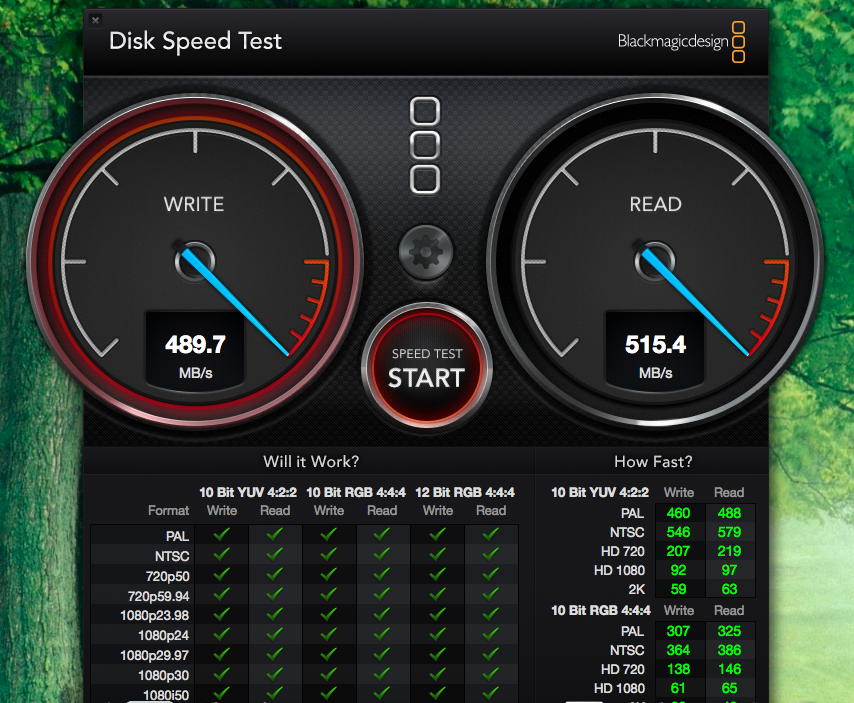Click the 1080p23.98 format row label

(155, 616)
